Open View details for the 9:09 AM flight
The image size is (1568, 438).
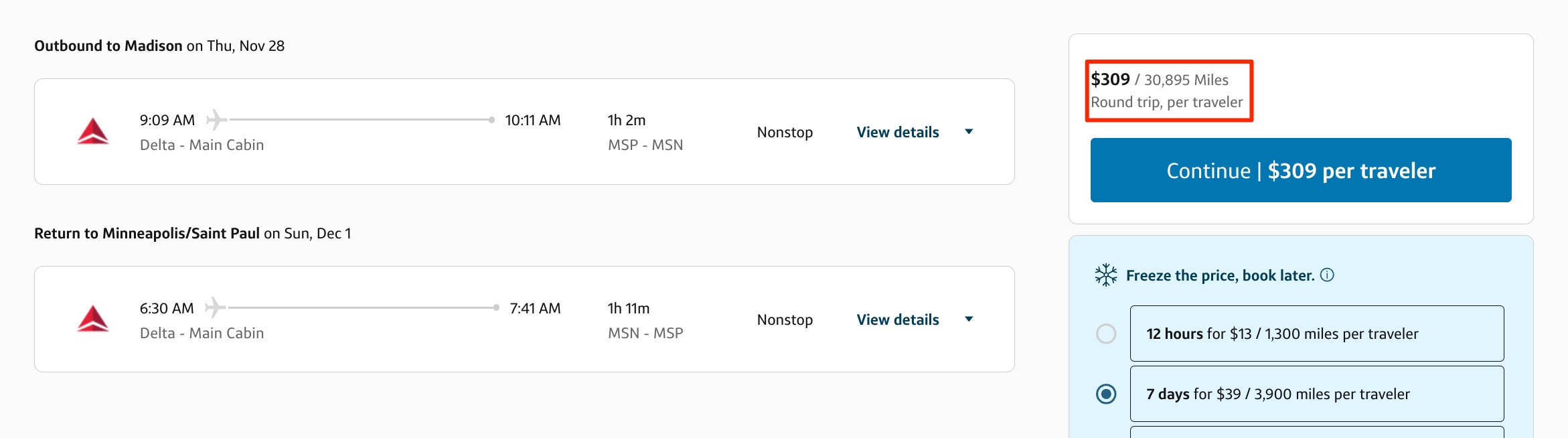[x=897, y=132]
